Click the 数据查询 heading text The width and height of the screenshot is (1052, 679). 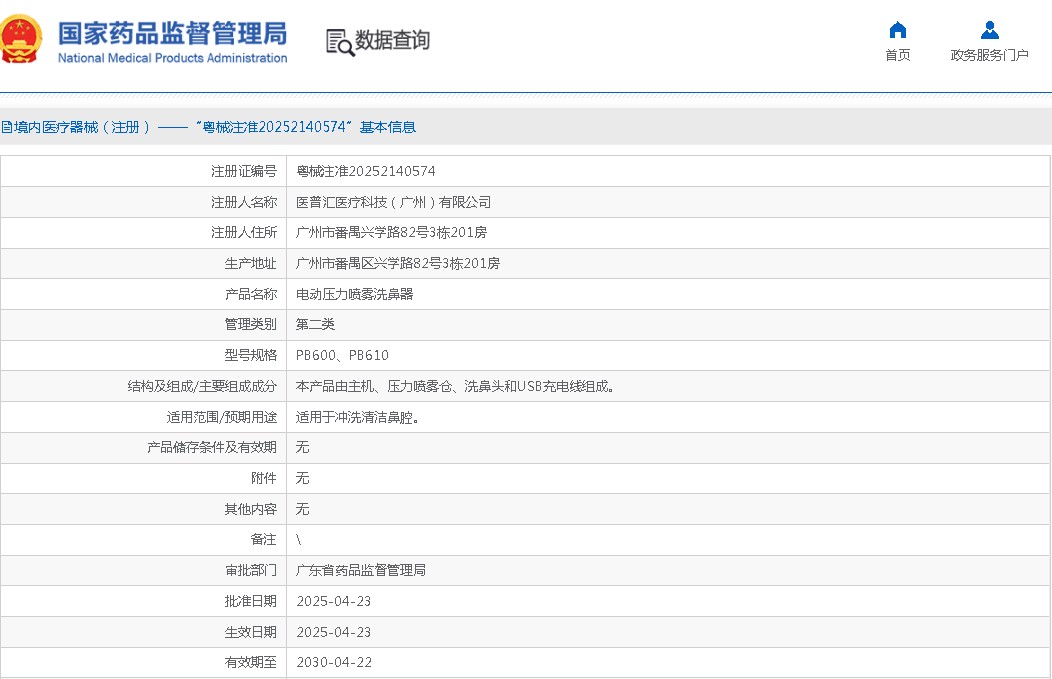tap(392, 40)
